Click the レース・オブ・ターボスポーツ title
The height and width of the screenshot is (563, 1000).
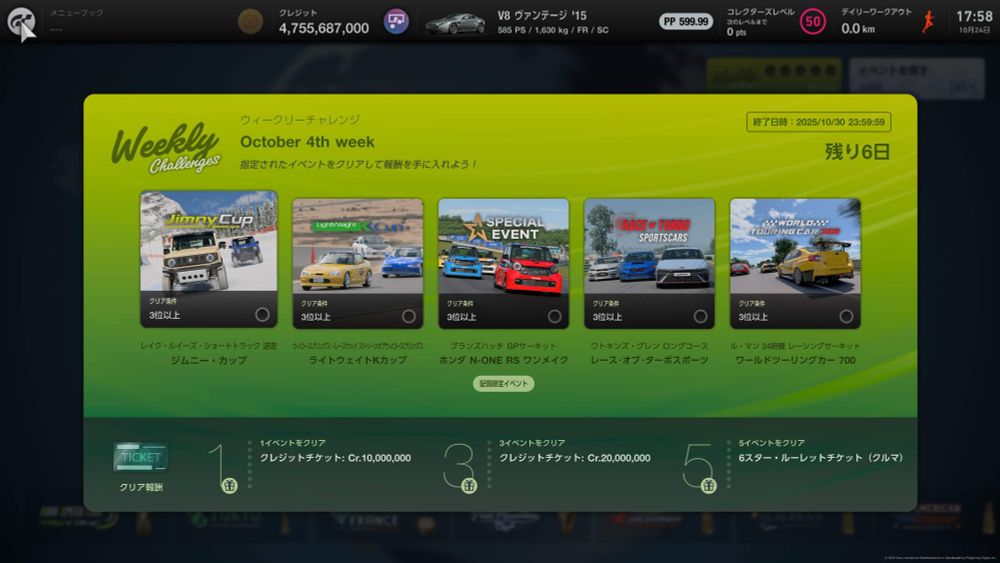[649, 360]
